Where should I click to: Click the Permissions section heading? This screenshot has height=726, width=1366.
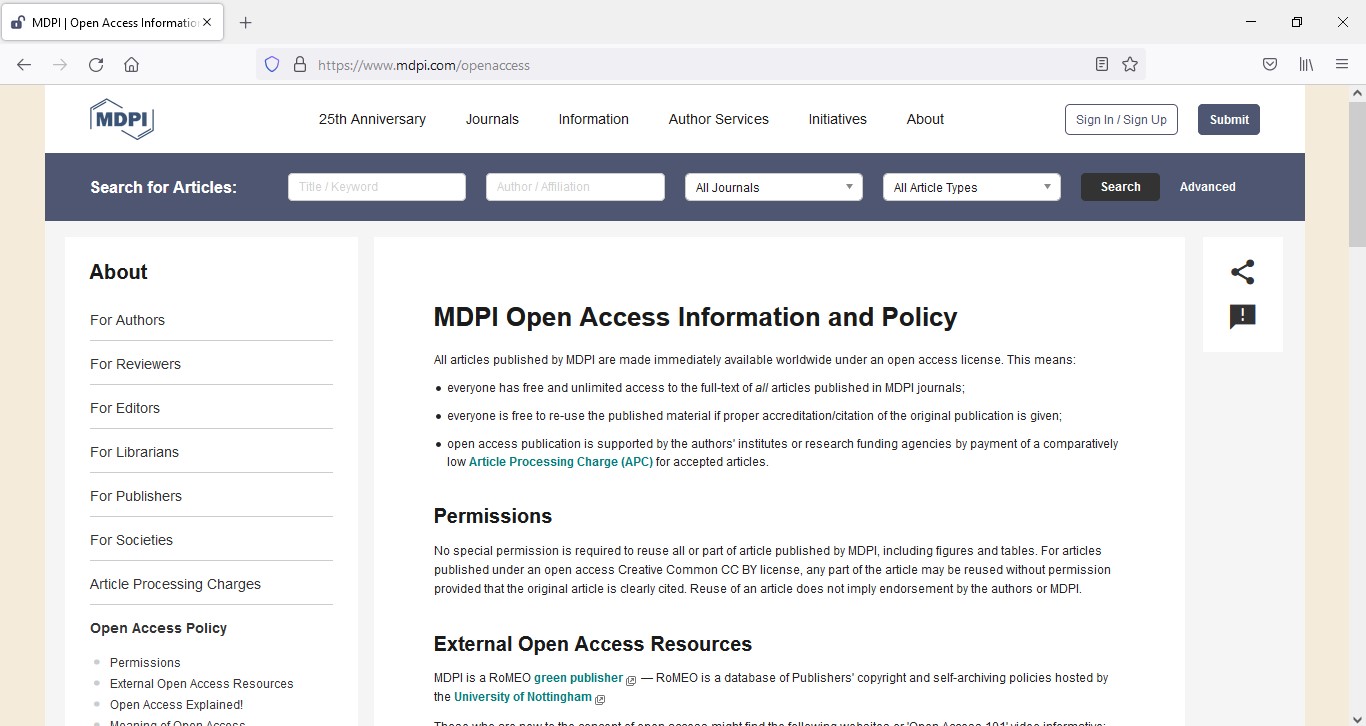493,516
